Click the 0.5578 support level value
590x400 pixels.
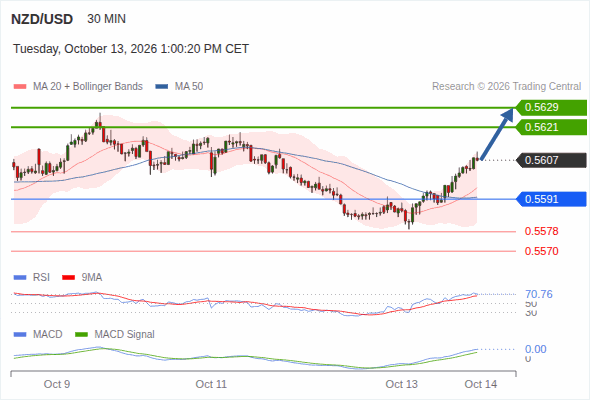(541, 231)
